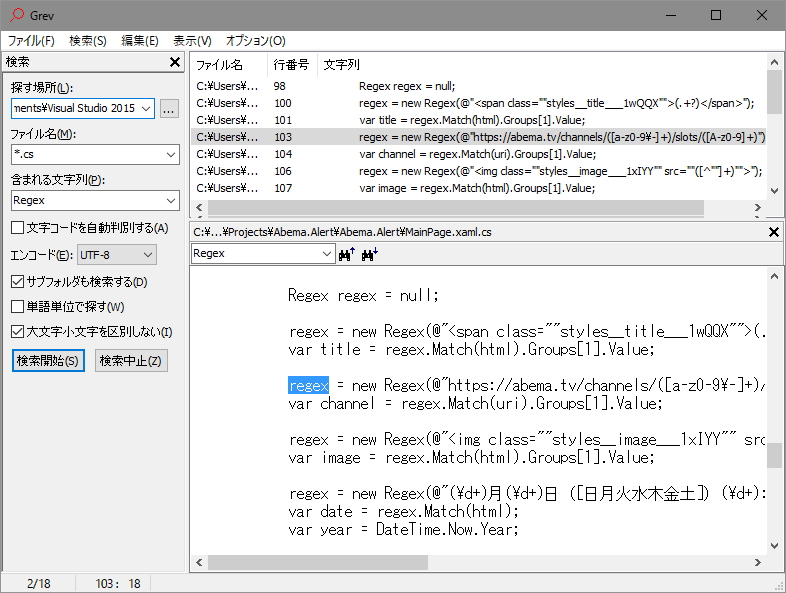Click the 検索中止(Z) stop search button
This screenshot has width=786, height=593.
point(131,361)
